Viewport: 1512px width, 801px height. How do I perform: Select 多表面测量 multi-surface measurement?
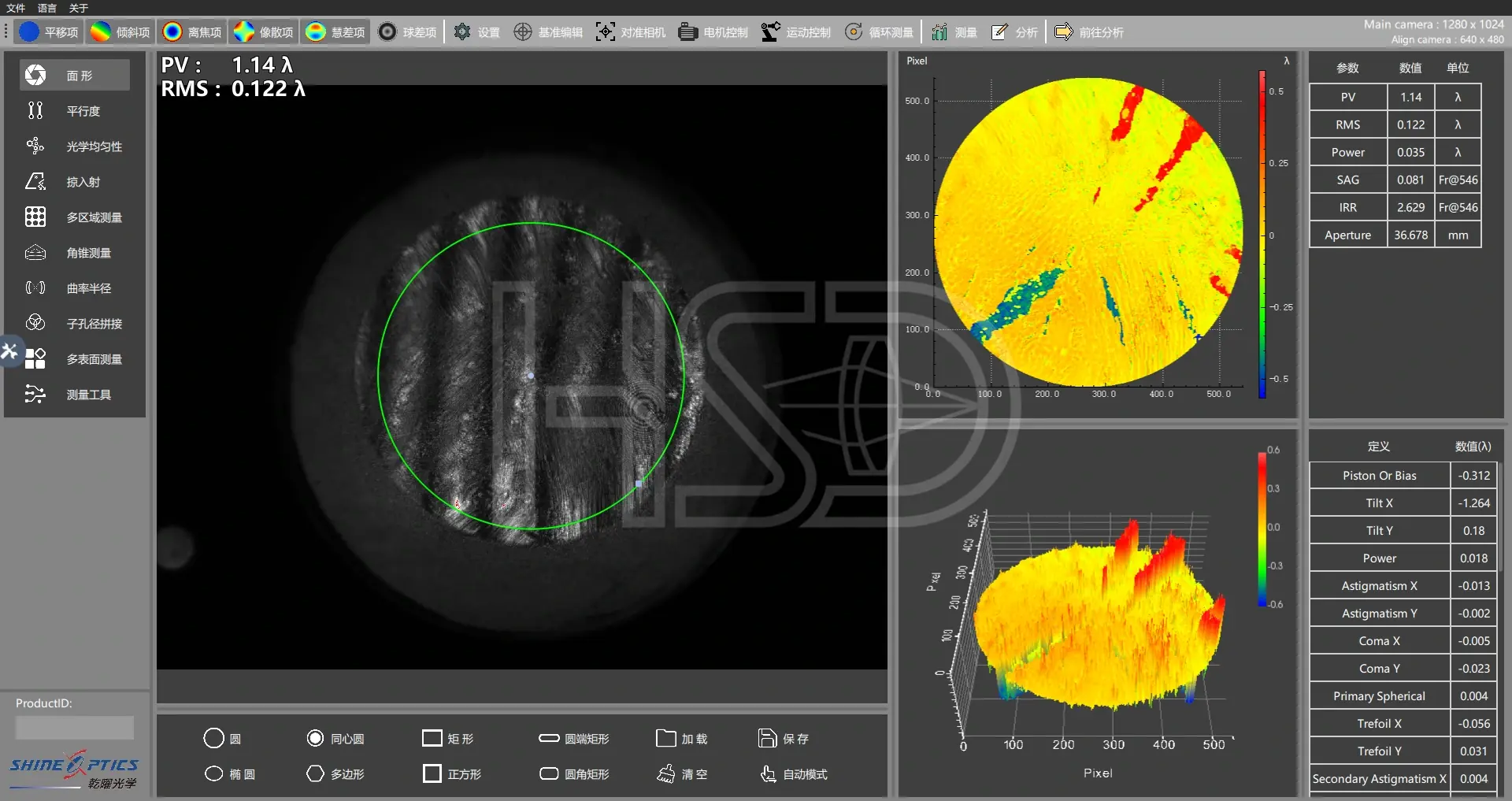coord(75,358)
